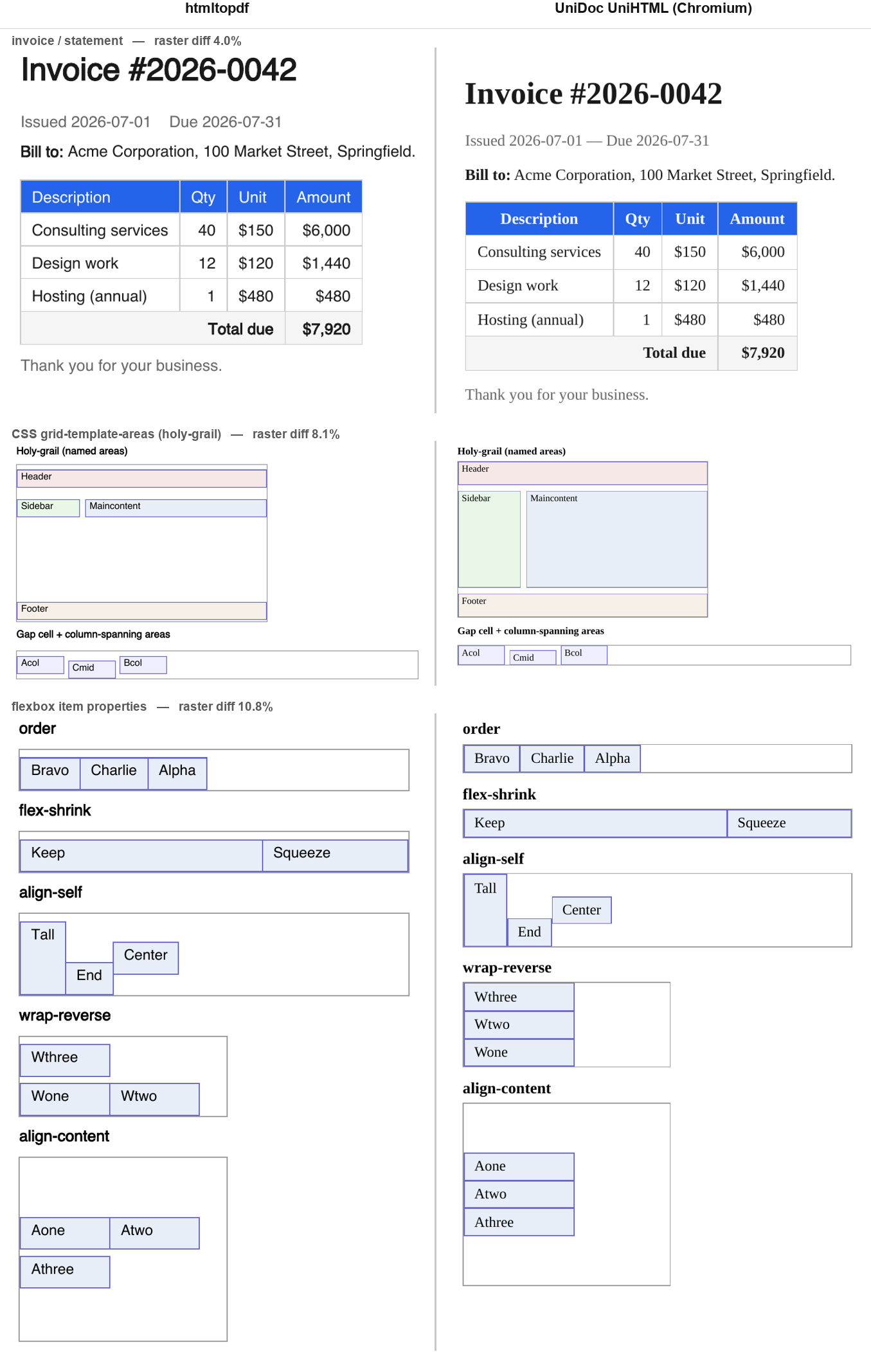Click the 'Alpha' flex item in htmltopdf

pyautogui.click(x=177, y=773)
